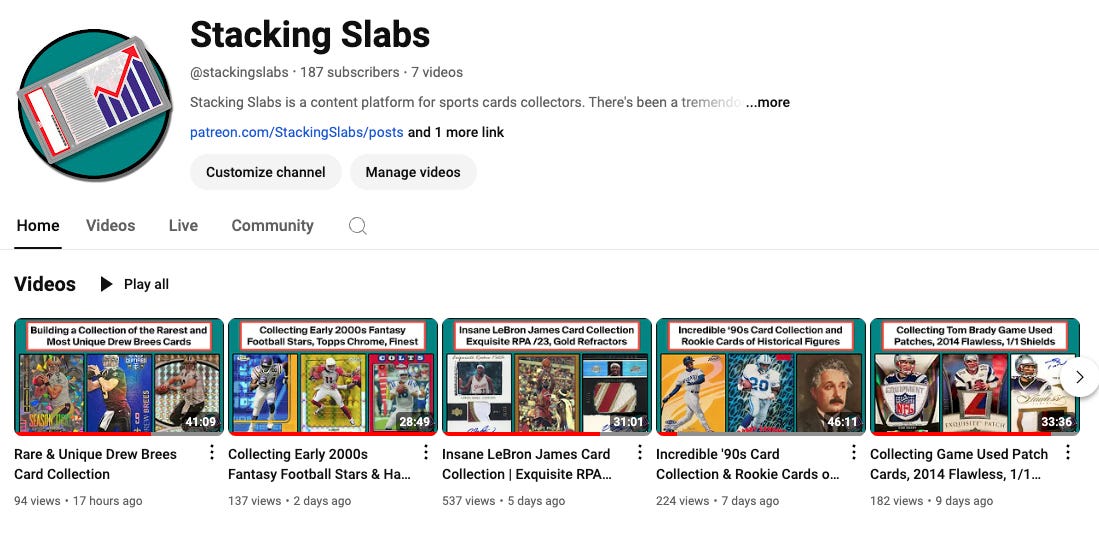Screen dimensions: 1099x553
Task: Switch to the Videos tab
Action: pos(111,226)
